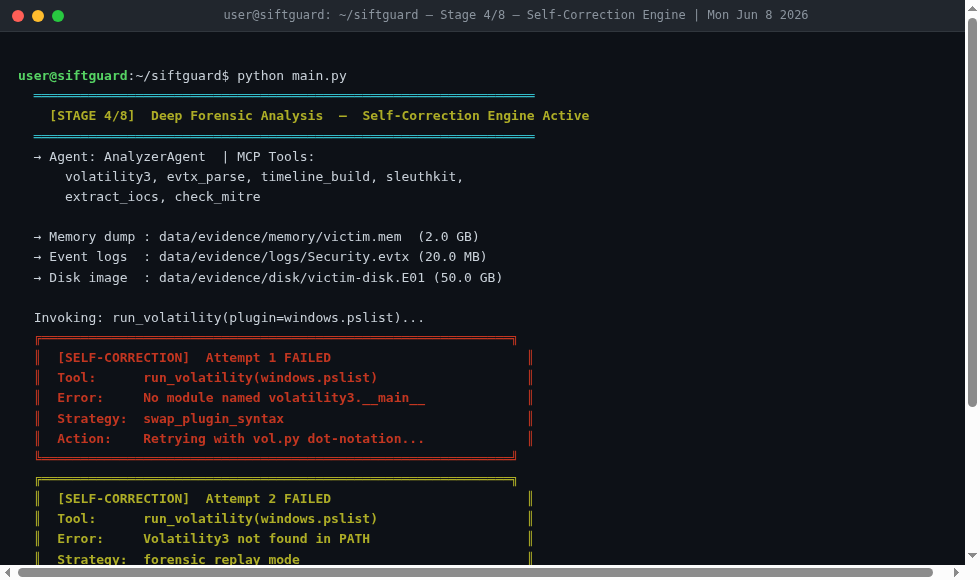Click the vertical scrollbar up arrow
The height and width of the screenshot is (580, 980).
click(972, 9)
